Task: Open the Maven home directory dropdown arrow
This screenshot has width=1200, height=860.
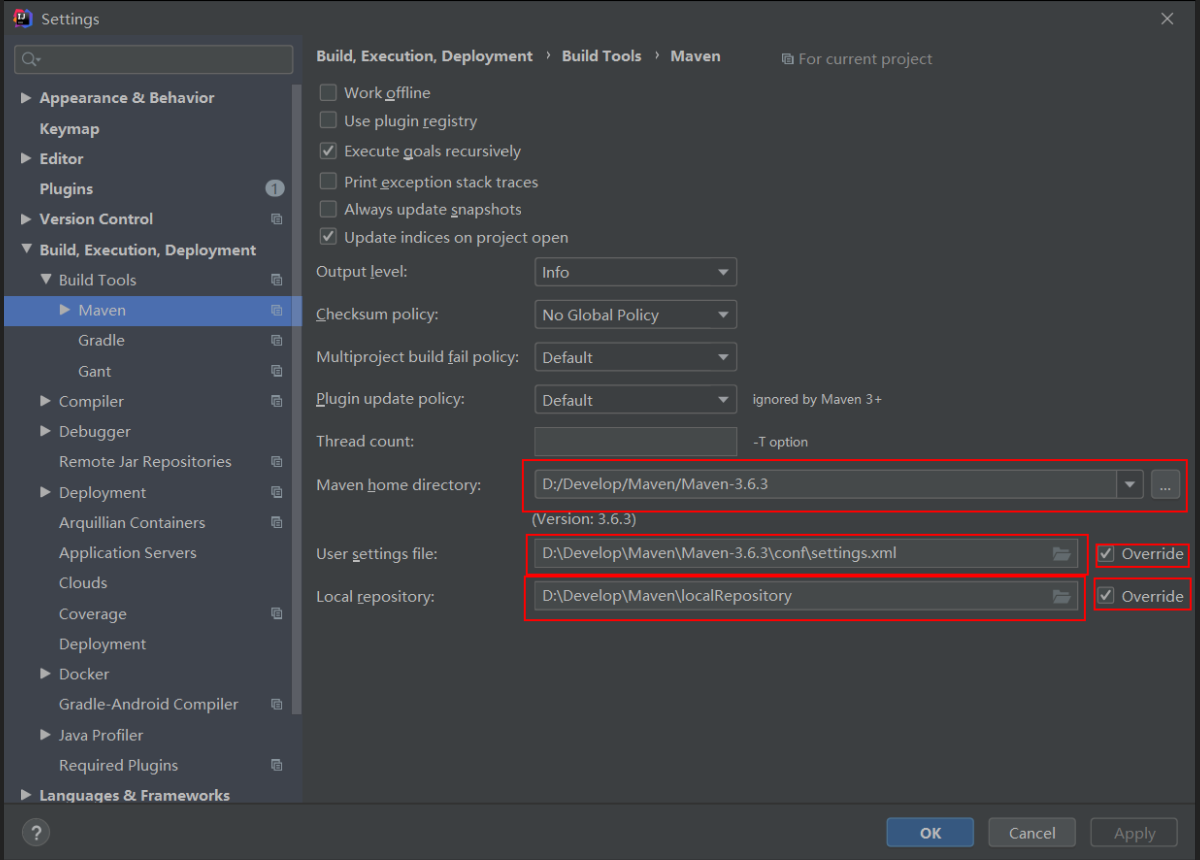Action: [1130, 484]
